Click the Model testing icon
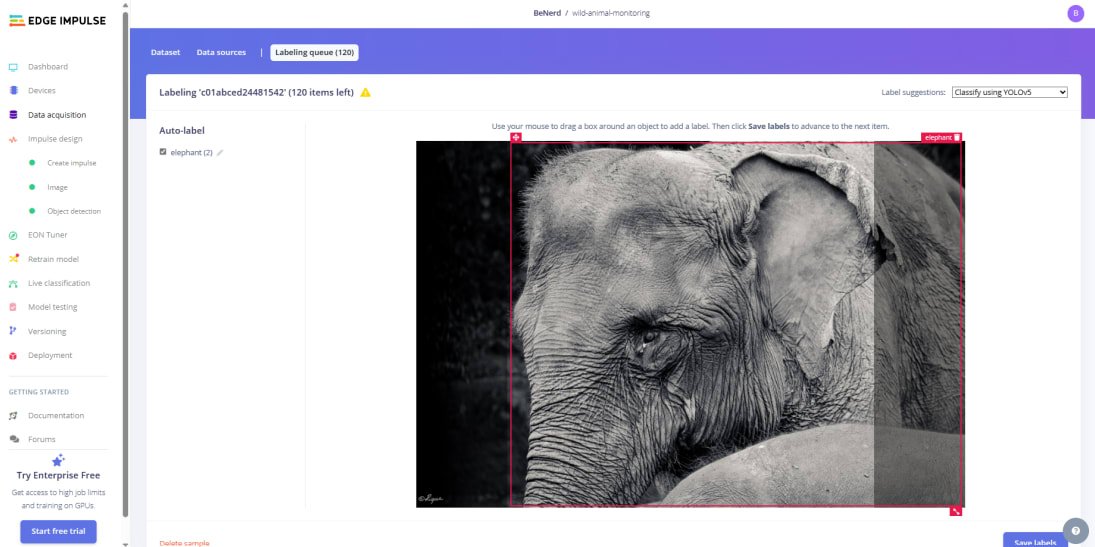 coord(13,307)
